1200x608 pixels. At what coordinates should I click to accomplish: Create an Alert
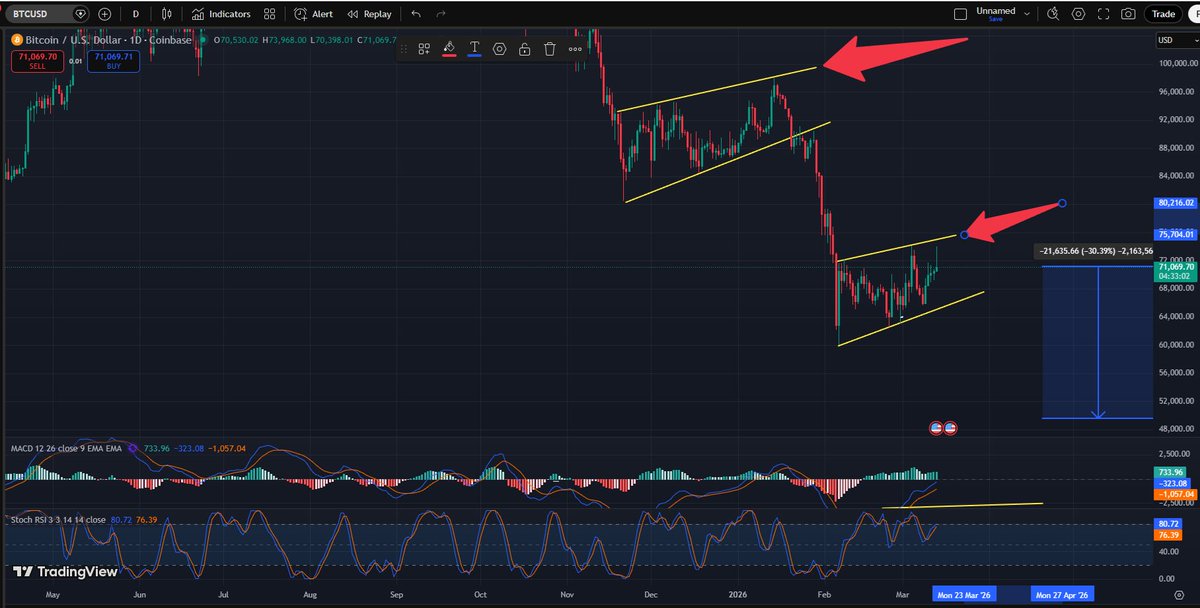[x=313, y=14]
